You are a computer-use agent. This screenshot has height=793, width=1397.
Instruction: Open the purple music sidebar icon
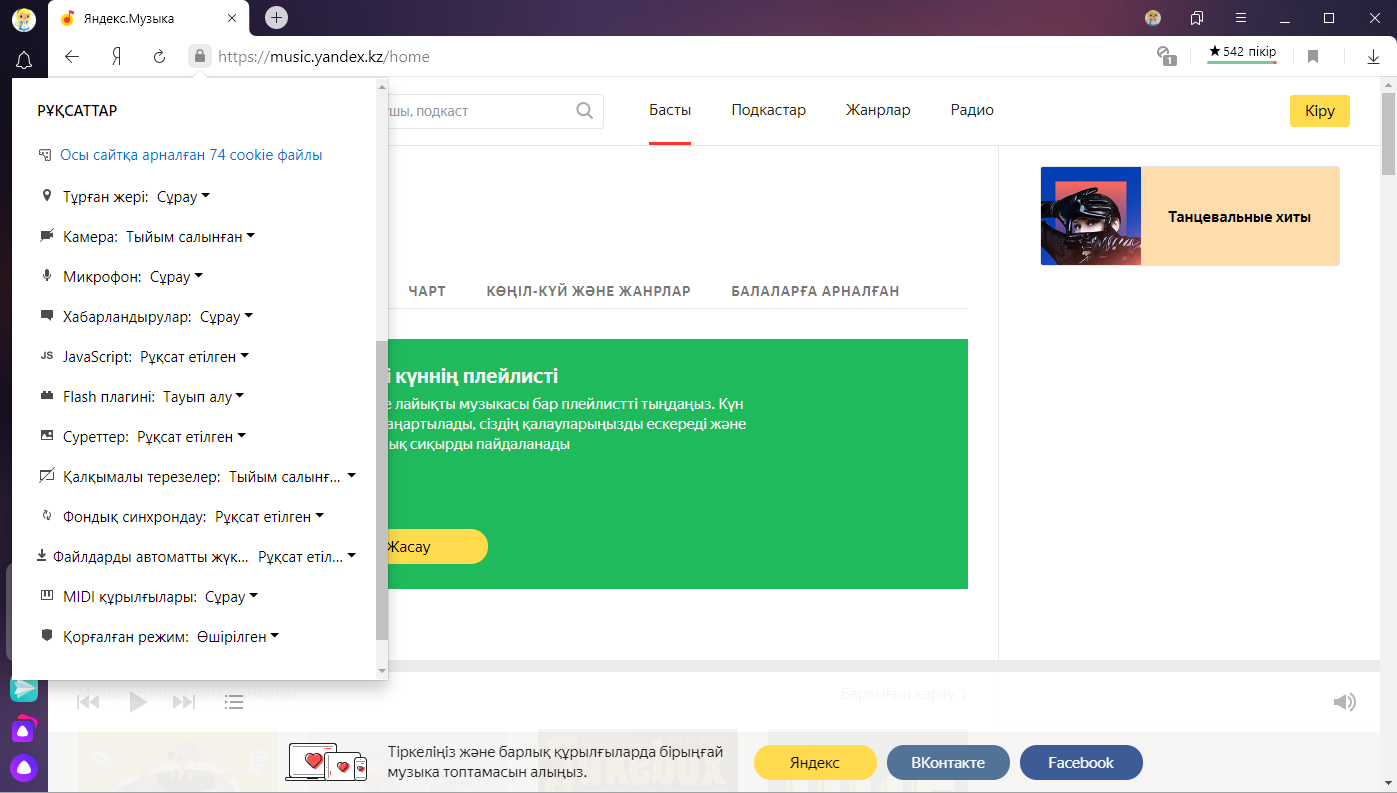coord(24,729)
